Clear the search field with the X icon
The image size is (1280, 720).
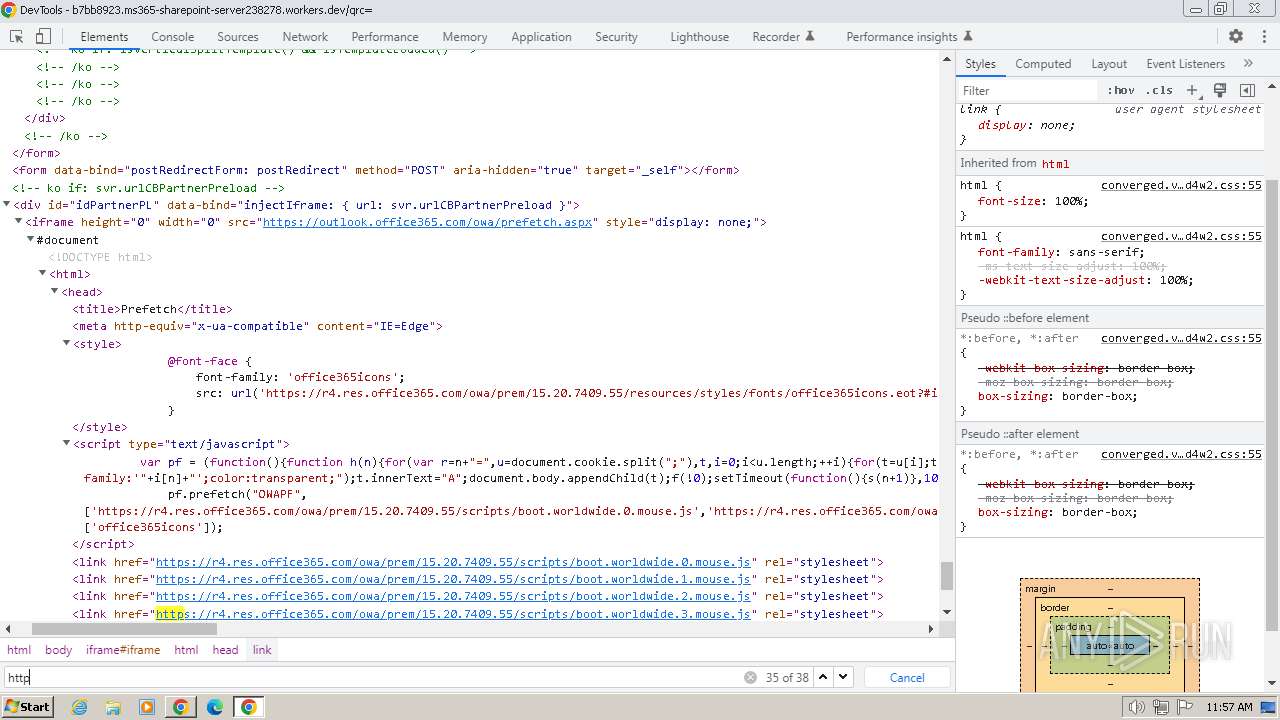click(x=750, y=677)
